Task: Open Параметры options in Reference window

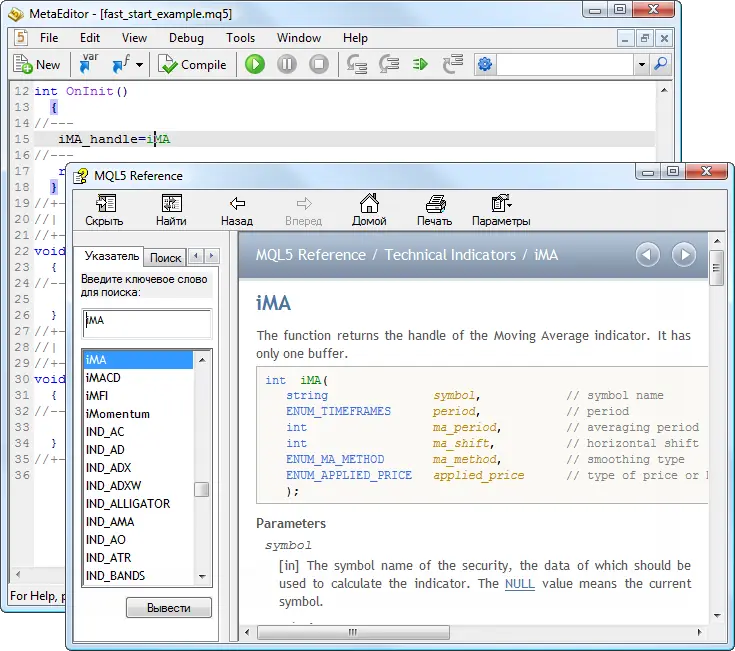Action: coord(501,210)
